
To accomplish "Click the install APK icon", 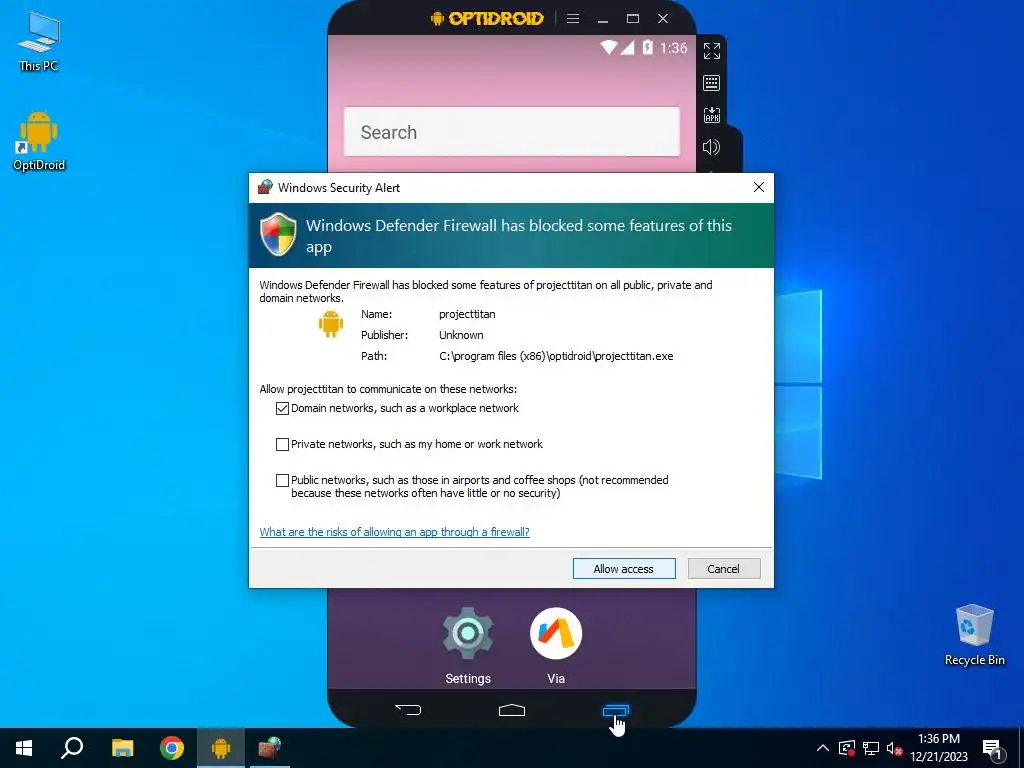I will [x=711, y=115].
